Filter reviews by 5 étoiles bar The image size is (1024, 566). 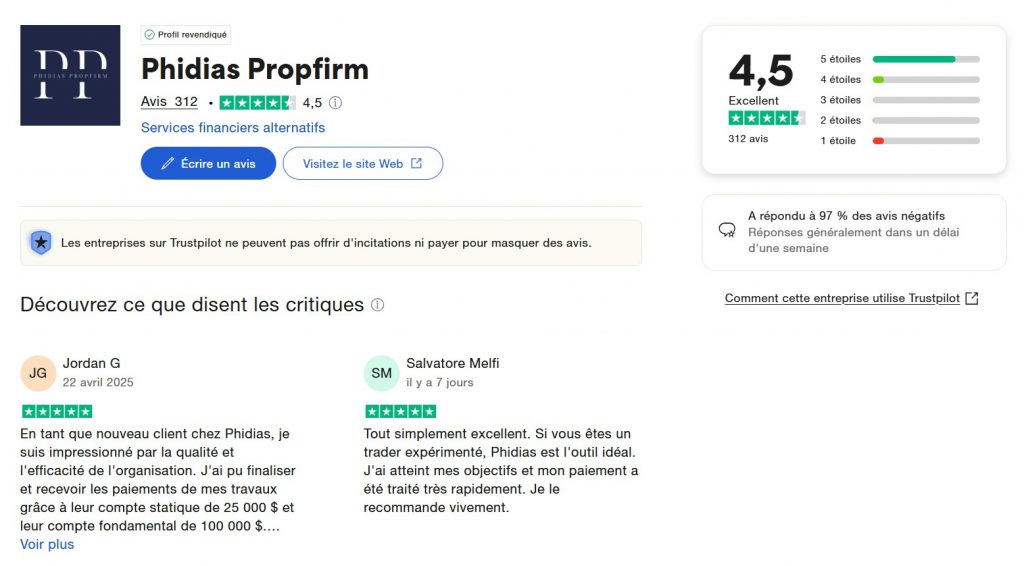click(x=899, y=59)
